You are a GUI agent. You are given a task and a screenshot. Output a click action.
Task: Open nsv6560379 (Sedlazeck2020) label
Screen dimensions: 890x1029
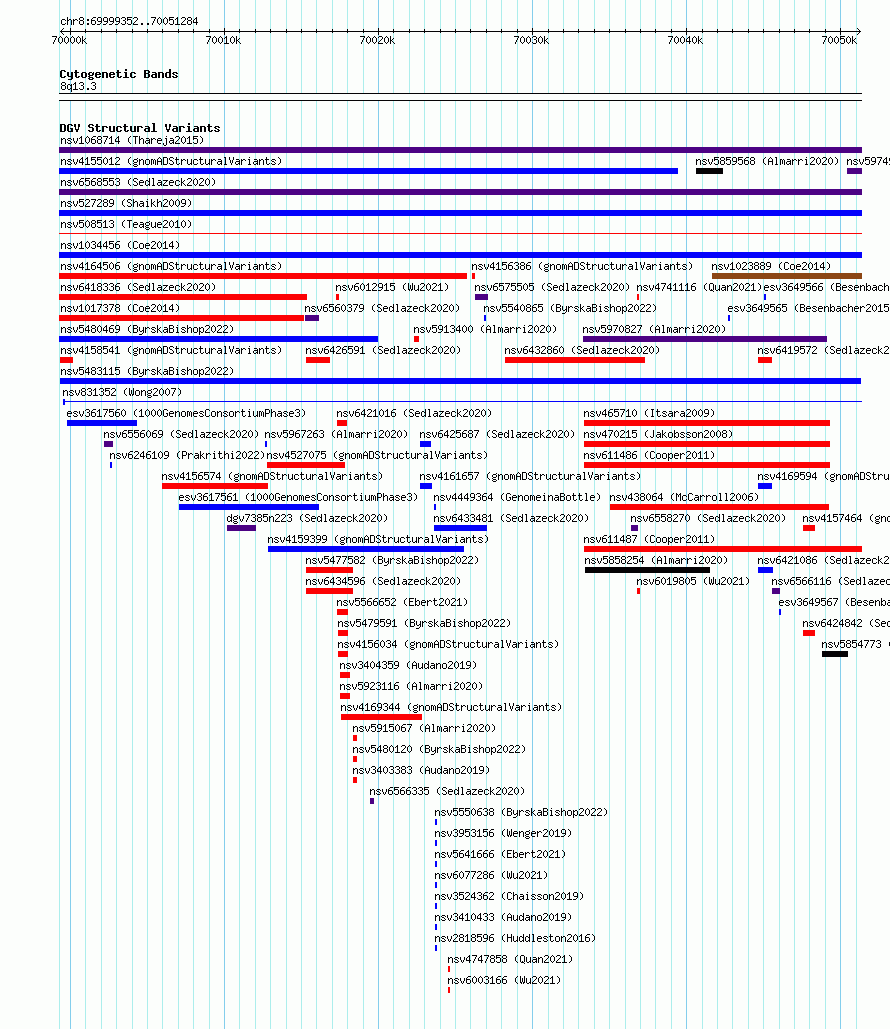point(382,308)
